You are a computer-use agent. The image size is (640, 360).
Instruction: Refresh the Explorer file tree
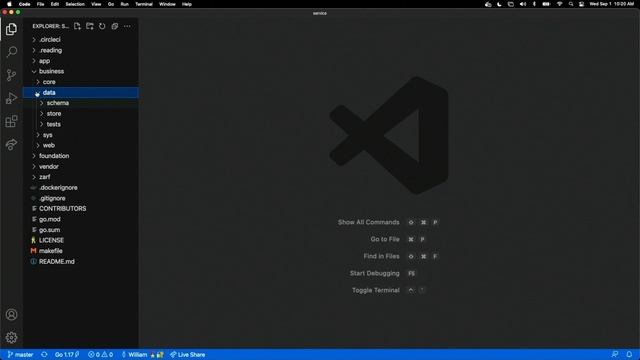[102, 26]
